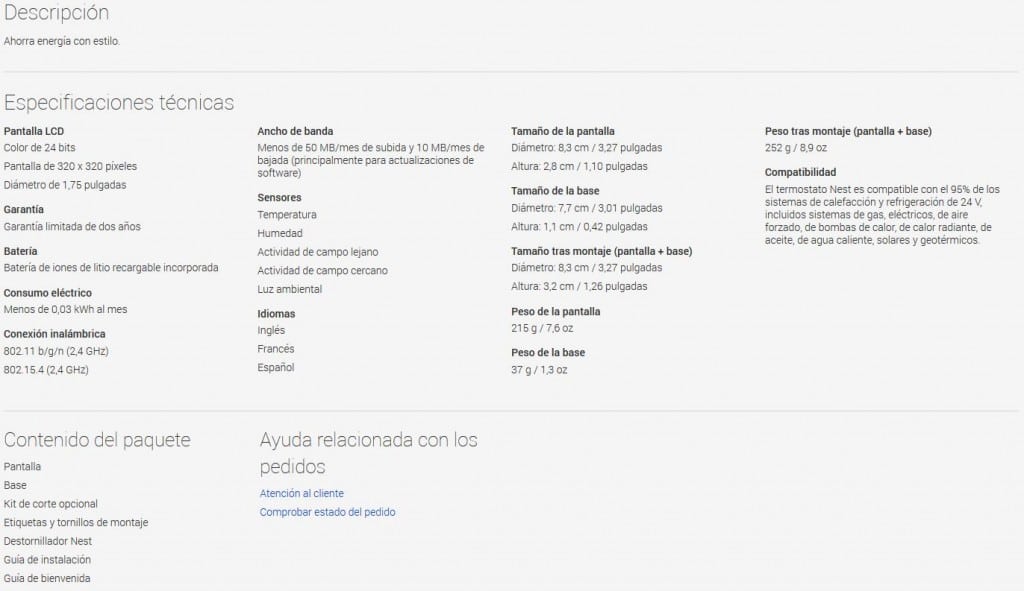Click the Idiomas label

(276, 314)
